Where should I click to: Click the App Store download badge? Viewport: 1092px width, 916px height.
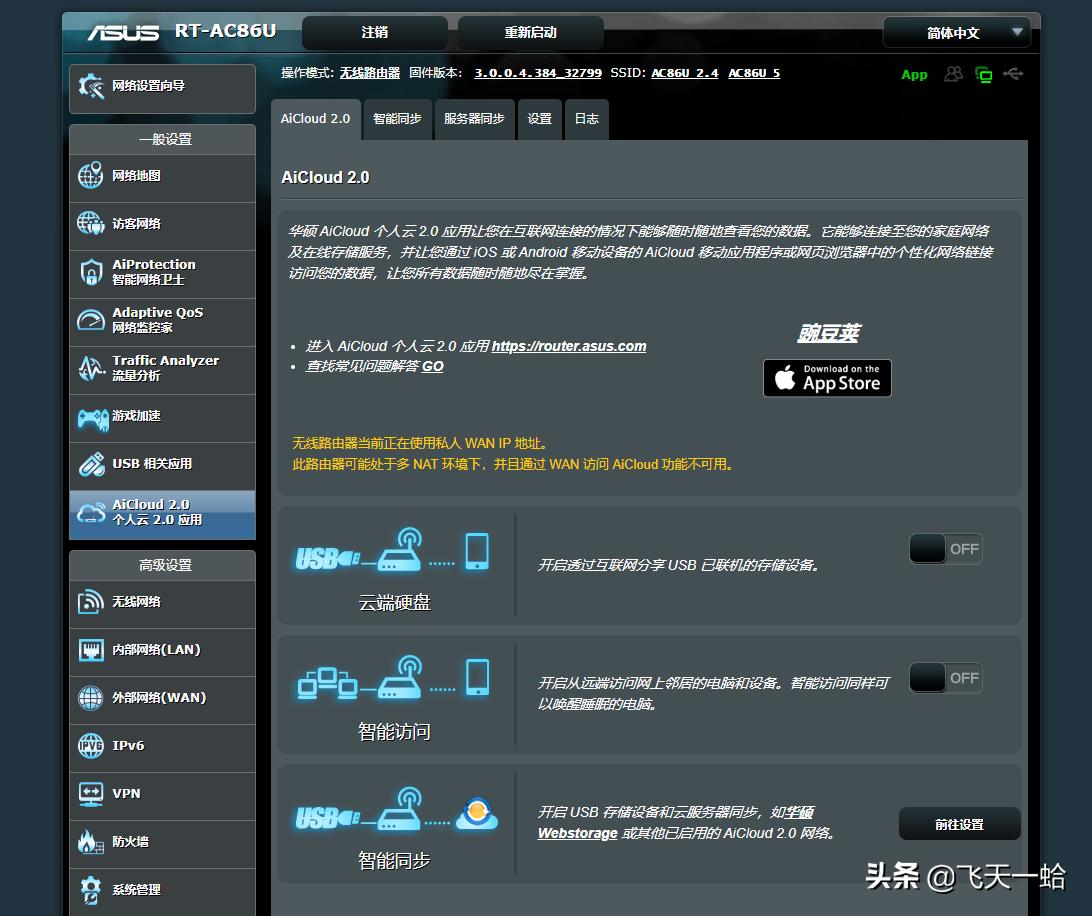827,378
